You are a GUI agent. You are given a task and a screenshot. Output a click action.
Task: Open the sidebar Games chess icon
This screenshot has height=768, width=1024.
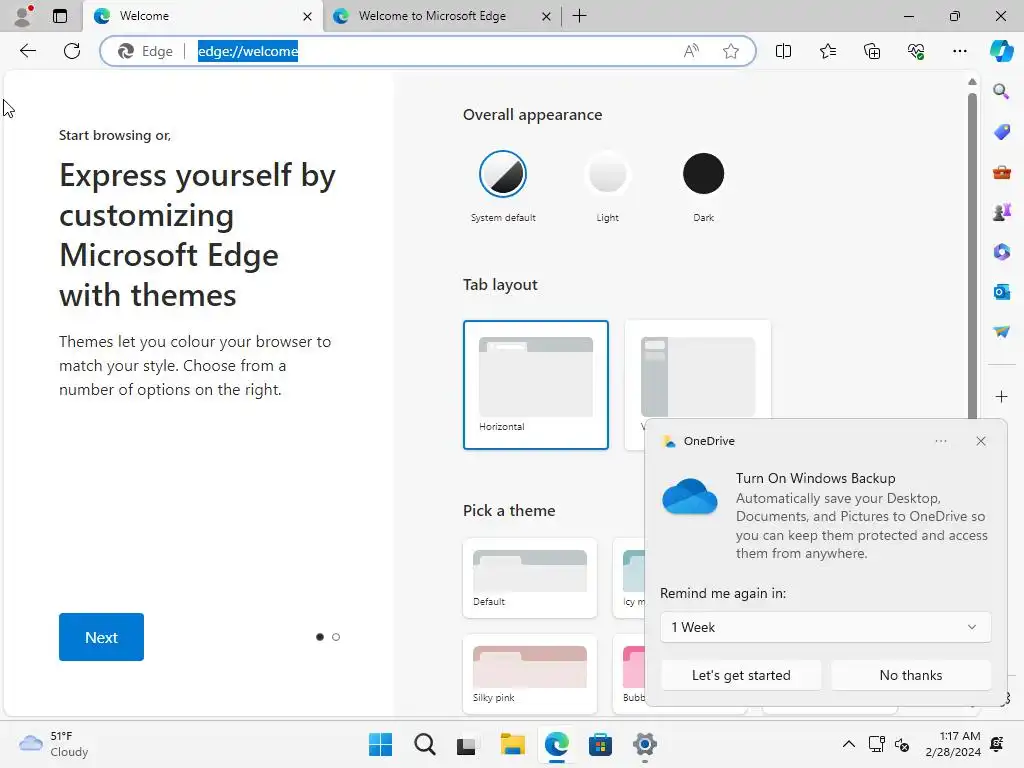point(1001,212)
